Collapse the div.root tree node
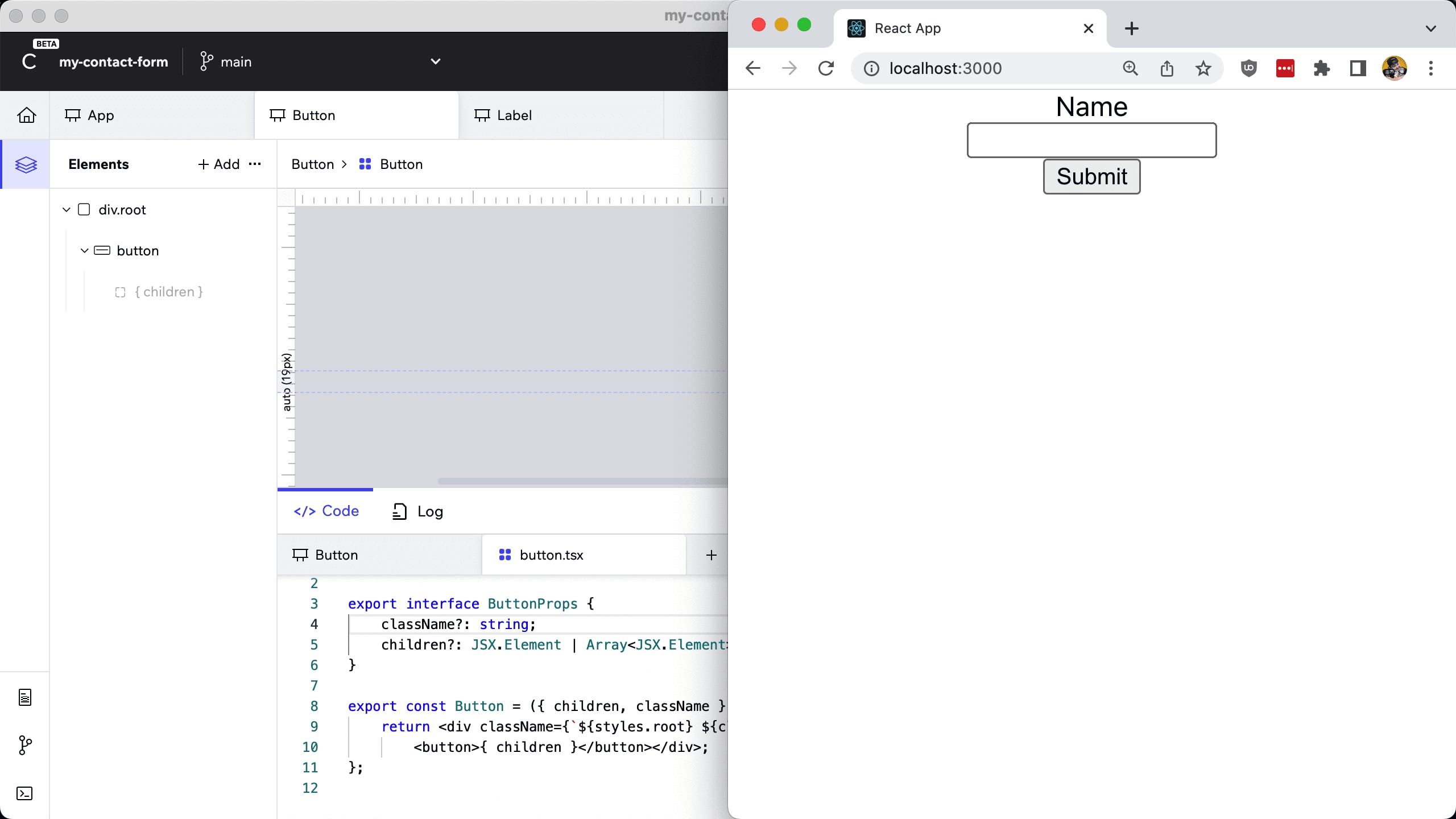 click(x=67, y=210)
